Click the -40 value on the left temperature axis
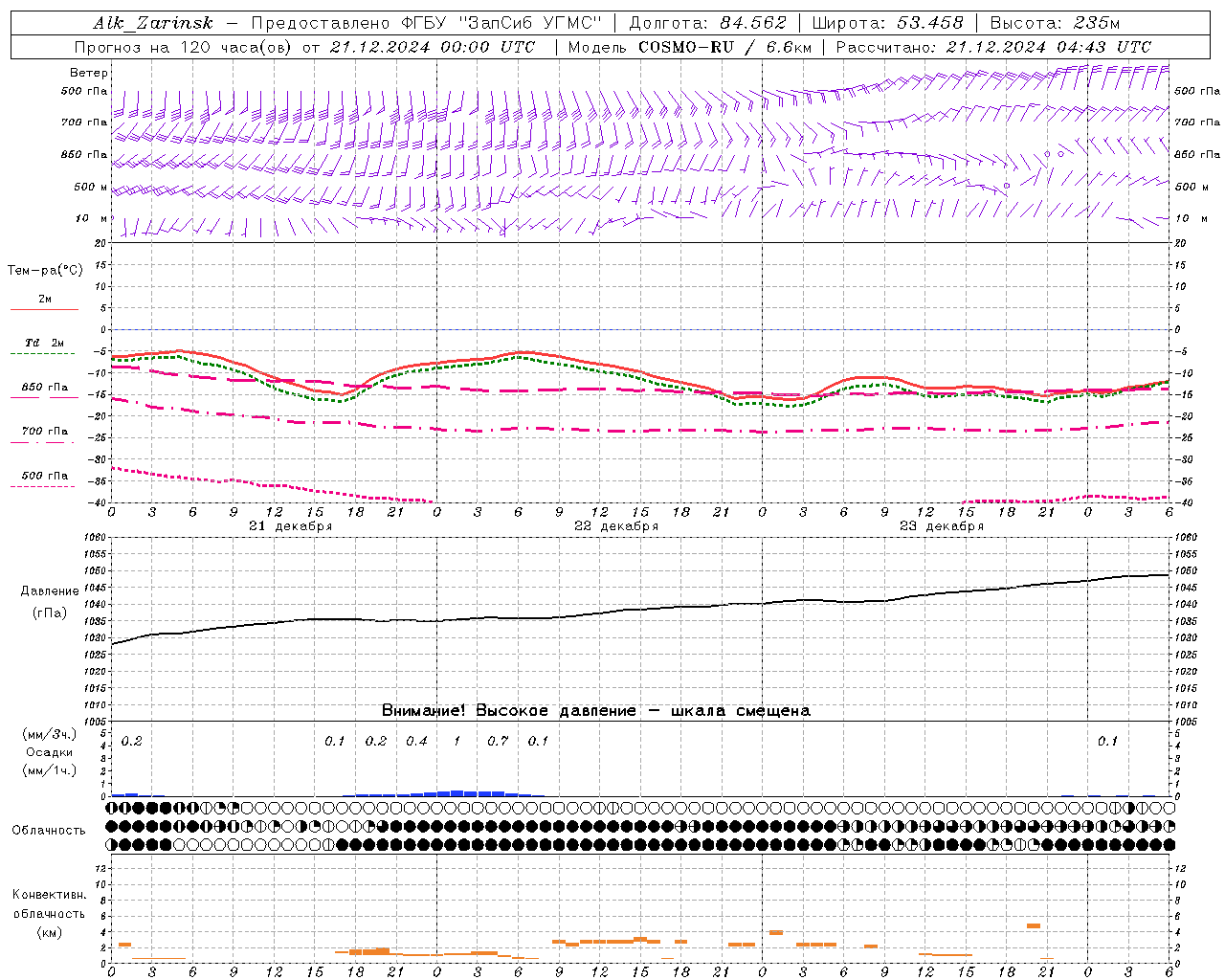Viewport: 1225px width, 980px height. point(99,503)
